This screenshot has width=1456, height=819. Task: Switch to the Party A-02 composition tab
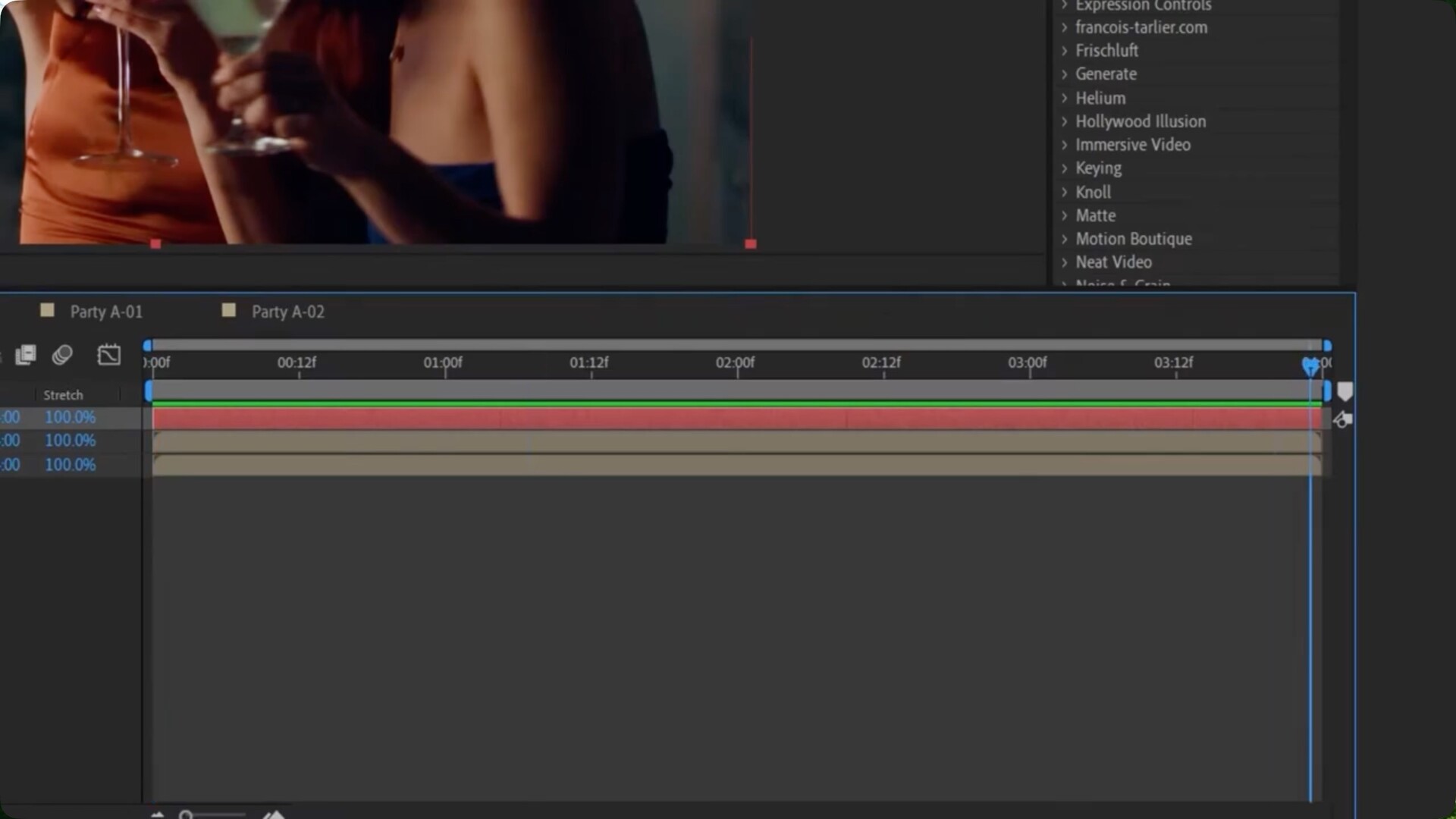pyautogui.click(x=287, y=312)
